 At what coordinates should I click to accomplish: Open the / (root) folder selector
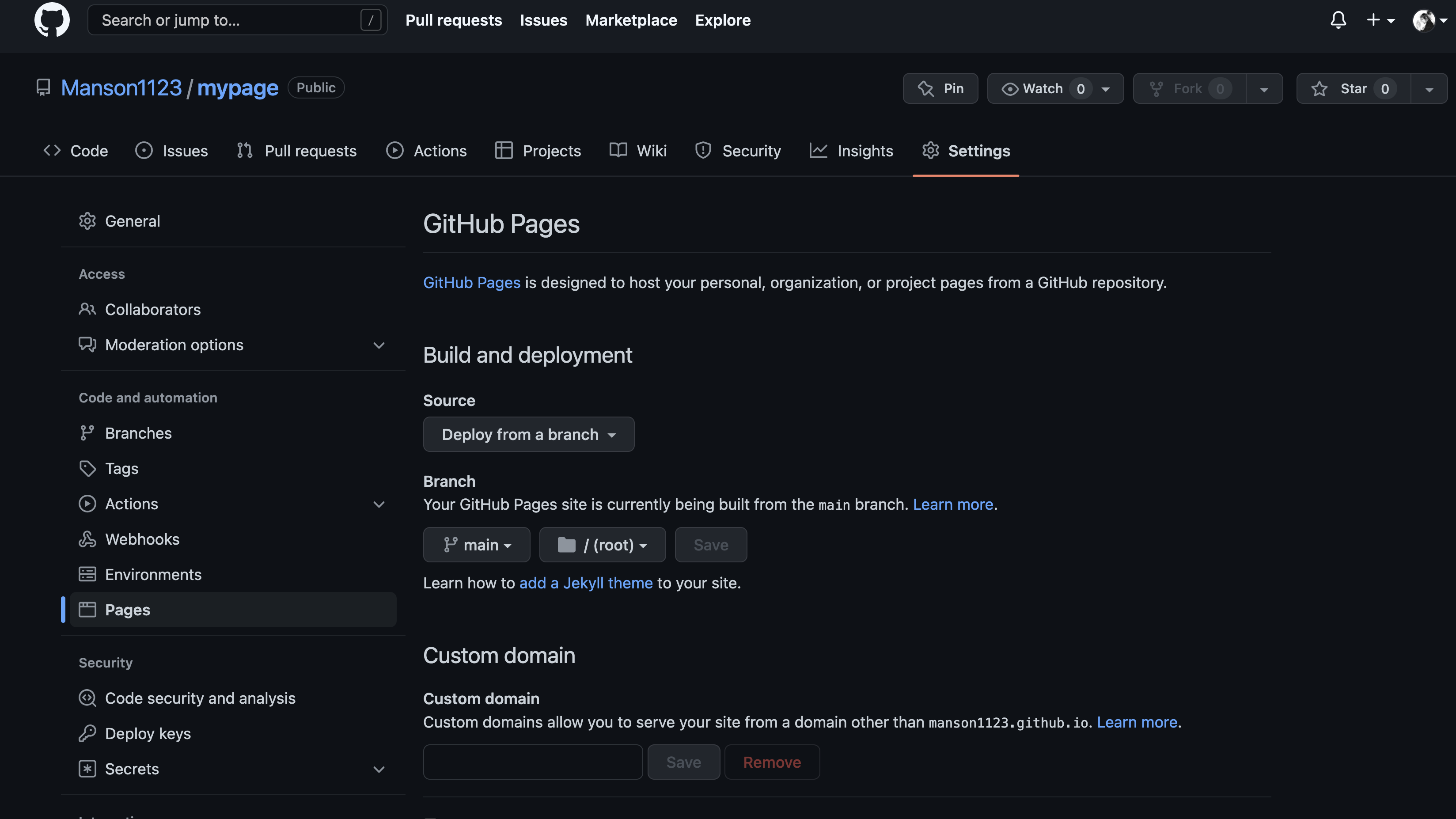tap(603, 544)
